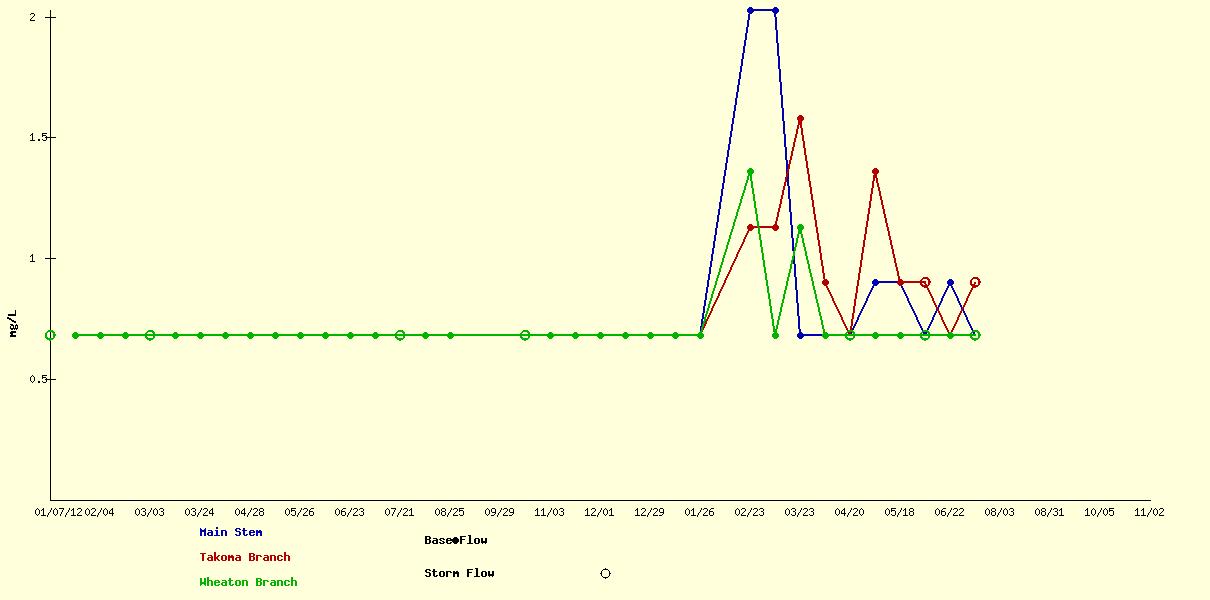This screenshot has width=1210, height=600.
Task: Click the Base Flow legend entry
Action: (456, 540)
